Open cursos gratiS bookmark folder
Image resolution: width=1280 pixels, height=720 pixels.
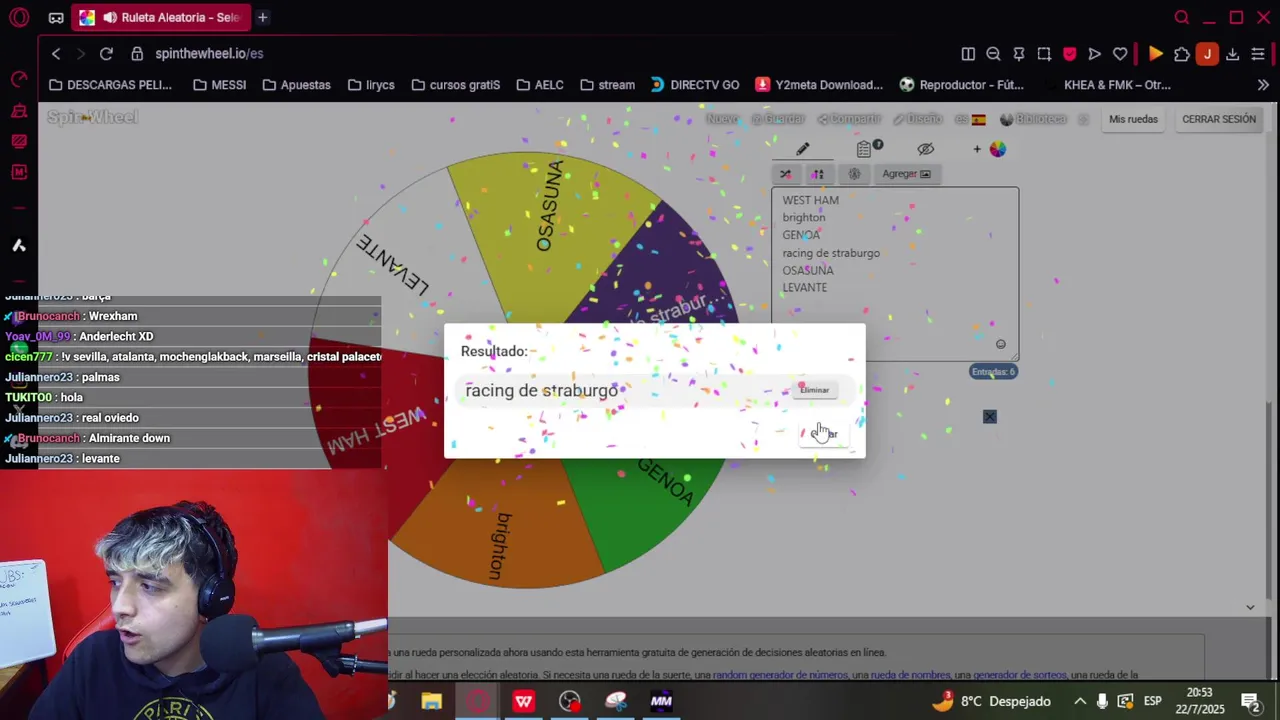point(456,85)
